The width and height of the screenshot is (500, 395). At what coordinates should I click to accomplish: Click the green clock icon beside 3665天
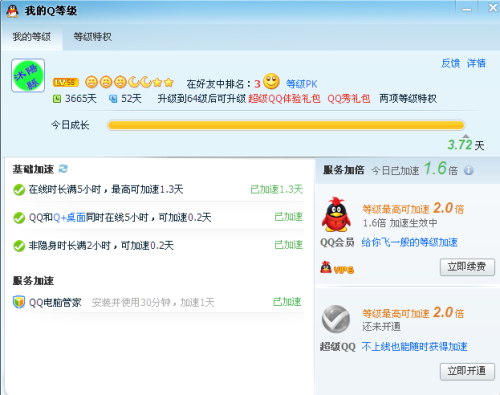pyautogui.click(x=57, y=99)
